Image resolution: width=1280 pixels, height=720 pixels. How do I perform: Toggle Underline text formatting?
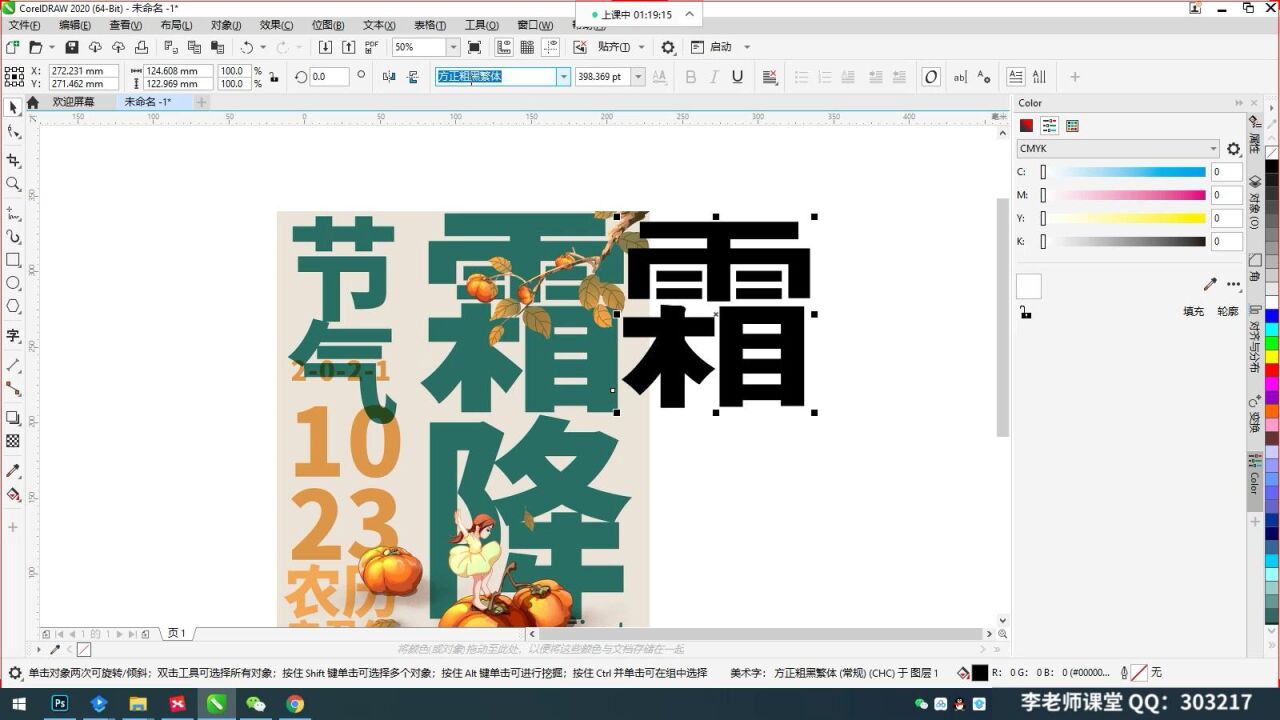tap(737, 77)
